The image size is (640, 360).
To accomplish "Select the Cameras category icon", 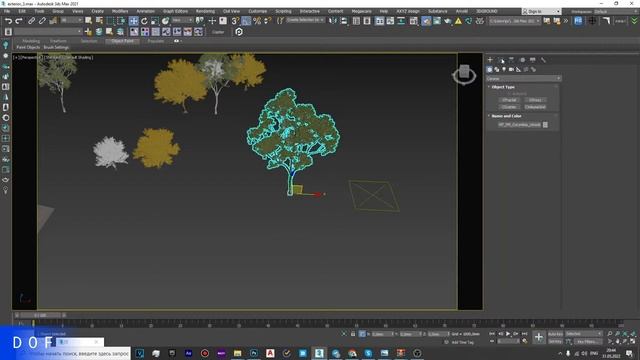I will 511,69.
